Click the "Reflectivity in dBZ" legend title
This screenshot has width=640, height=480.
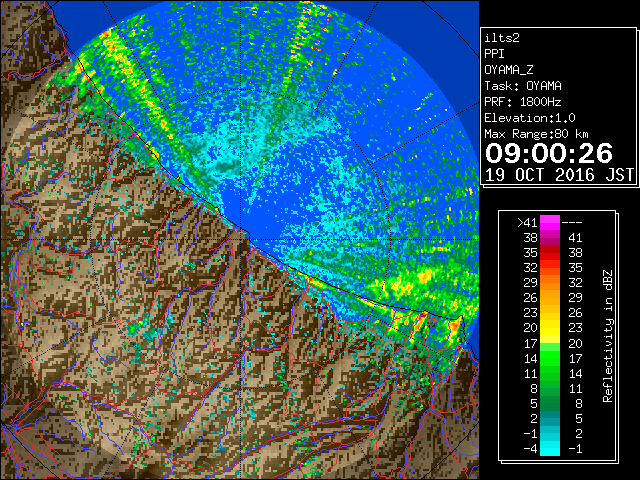point(608,336)
